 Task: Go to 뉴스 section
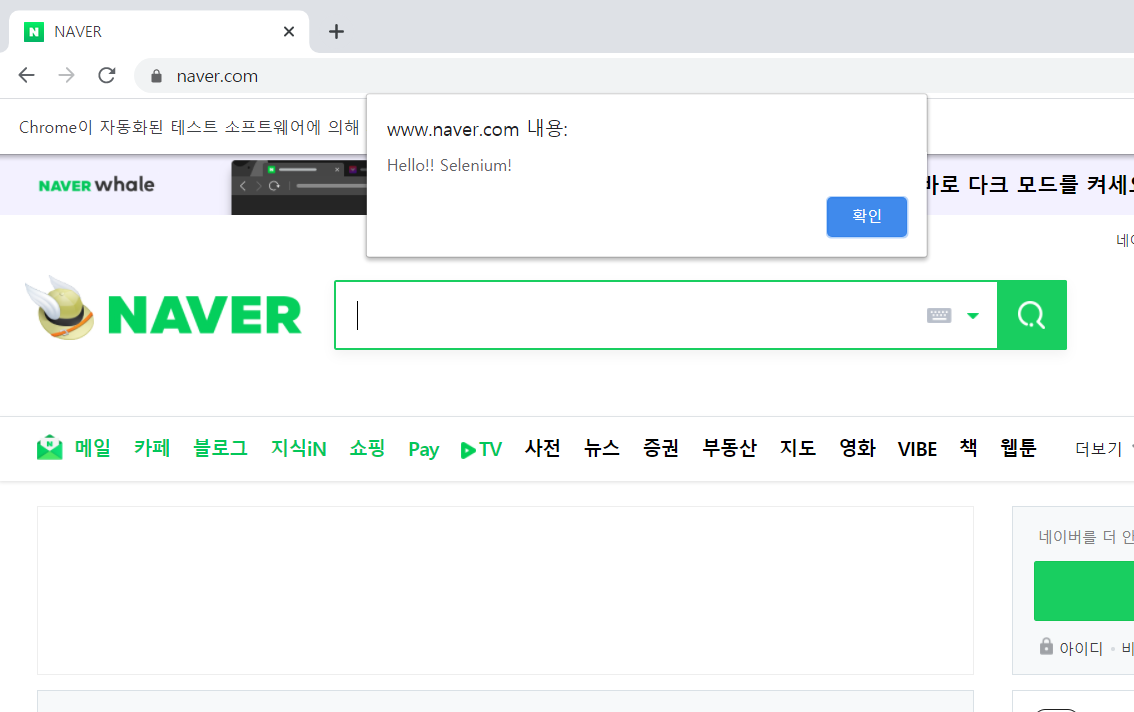(602, 448)
